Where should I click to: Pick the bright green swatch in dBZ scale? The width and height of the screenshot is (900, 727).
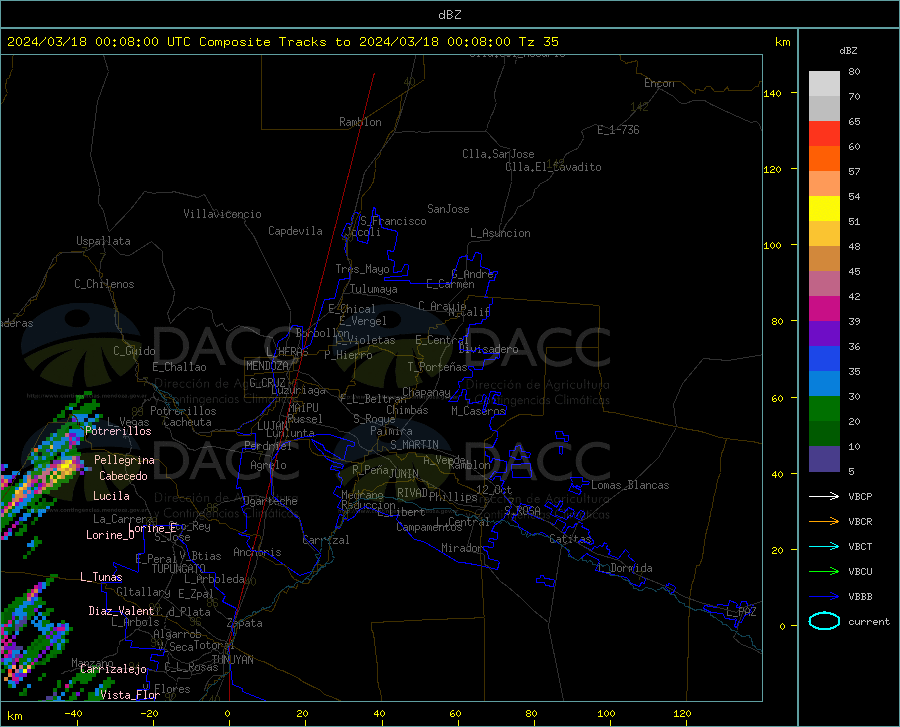click(824, 409)
